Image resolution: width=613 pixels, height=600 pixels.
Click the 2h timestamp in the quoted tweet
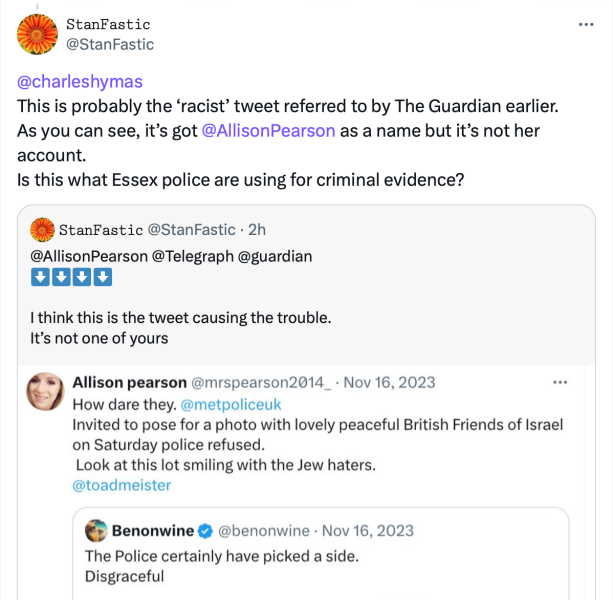tap(256, 230)
